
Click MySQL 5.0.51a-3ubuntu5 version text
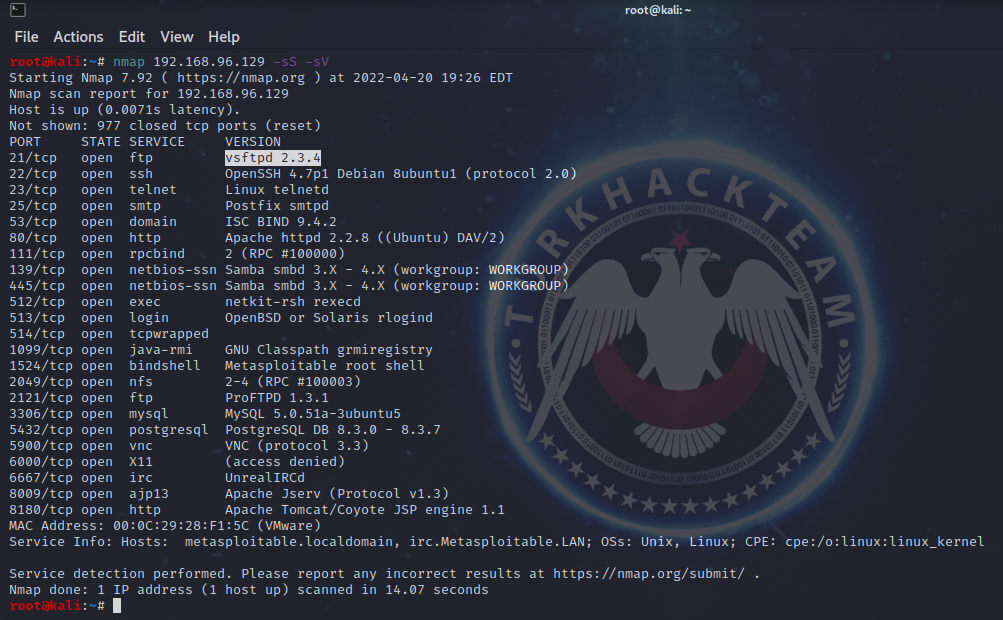[x=313, y=414]
